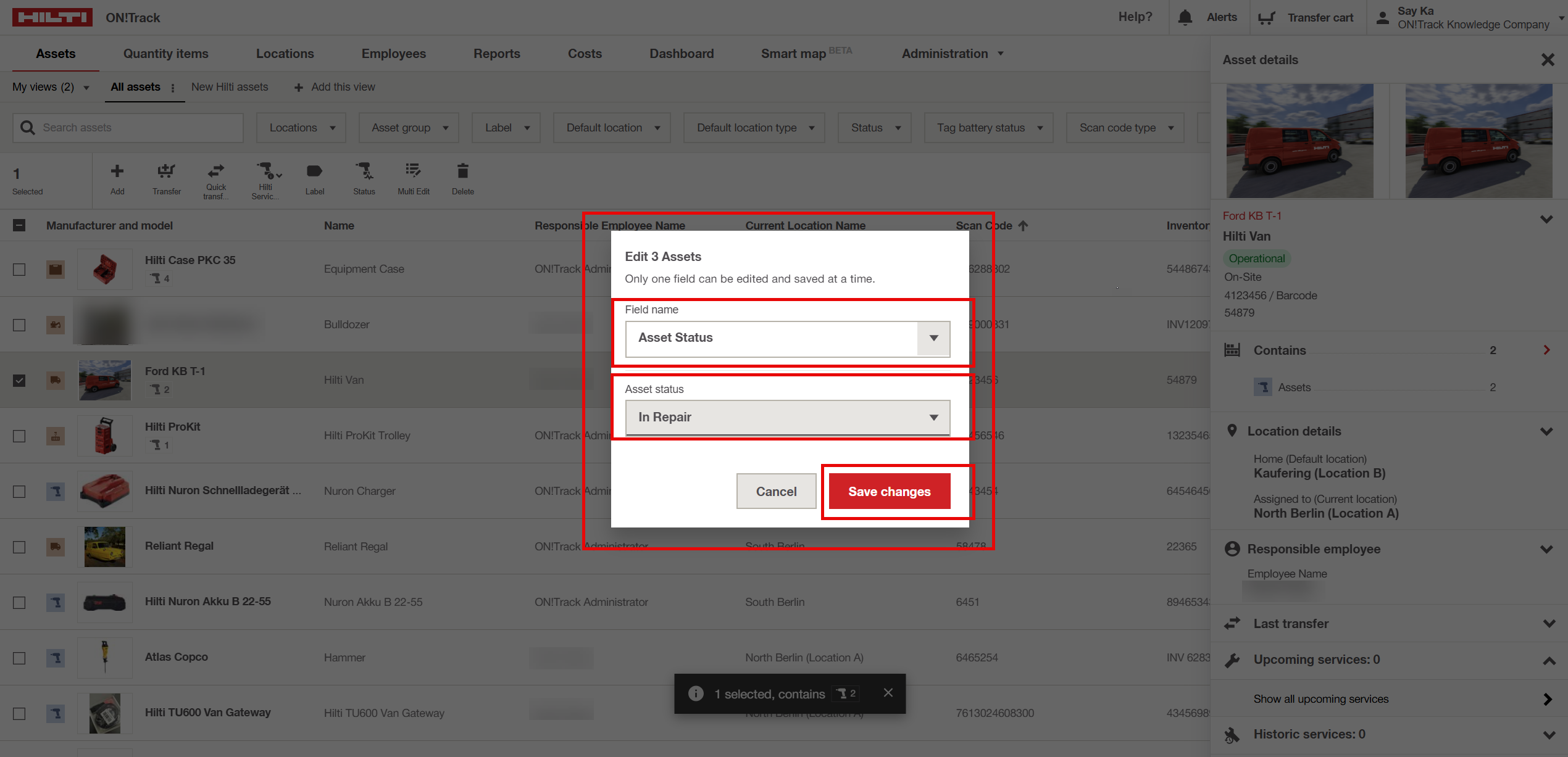The width and height of the screenshot is (1568, 757).
Task: Switch to the Employees tab
Action: [393, 54]
